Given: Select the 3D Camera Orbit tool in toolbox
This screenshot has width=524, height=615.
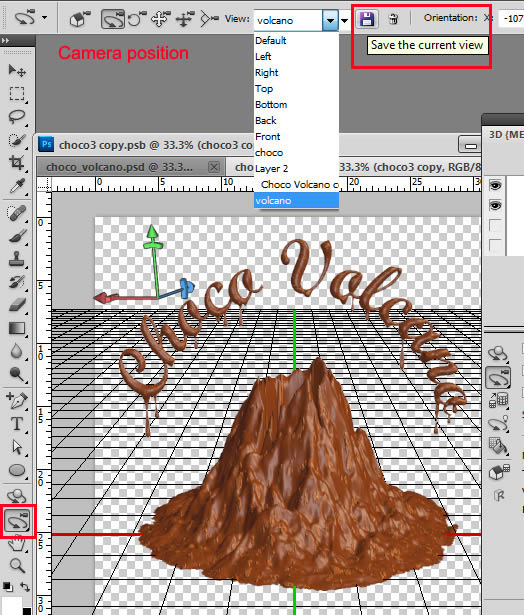Looking at the screenshot, I should click(18, 521).
